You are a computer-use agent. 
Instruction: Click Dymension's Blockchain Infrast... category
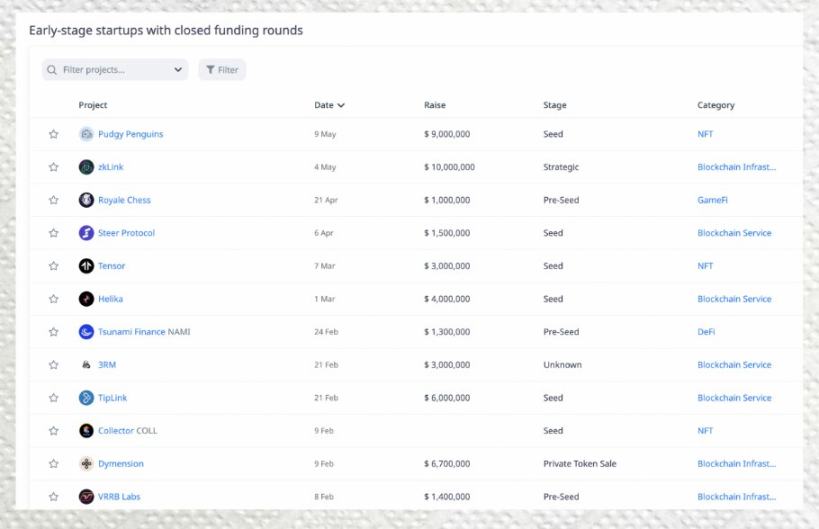(736, 463)
